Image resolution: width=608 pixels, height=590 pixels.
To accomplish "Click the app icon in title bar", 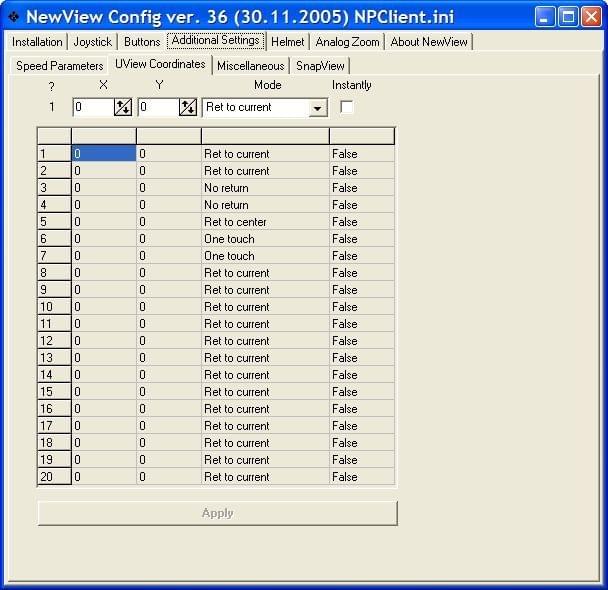I will point(13,17).
